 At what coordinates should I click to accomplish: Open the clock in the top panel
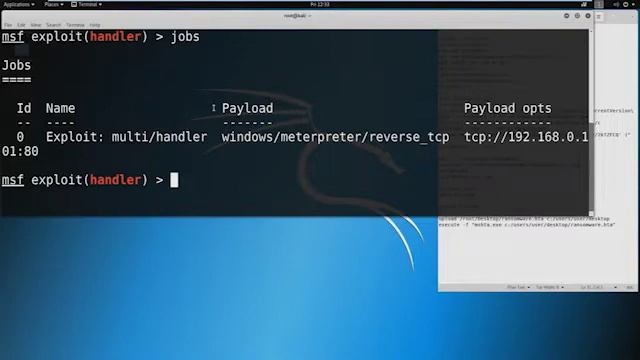(320, 4)
